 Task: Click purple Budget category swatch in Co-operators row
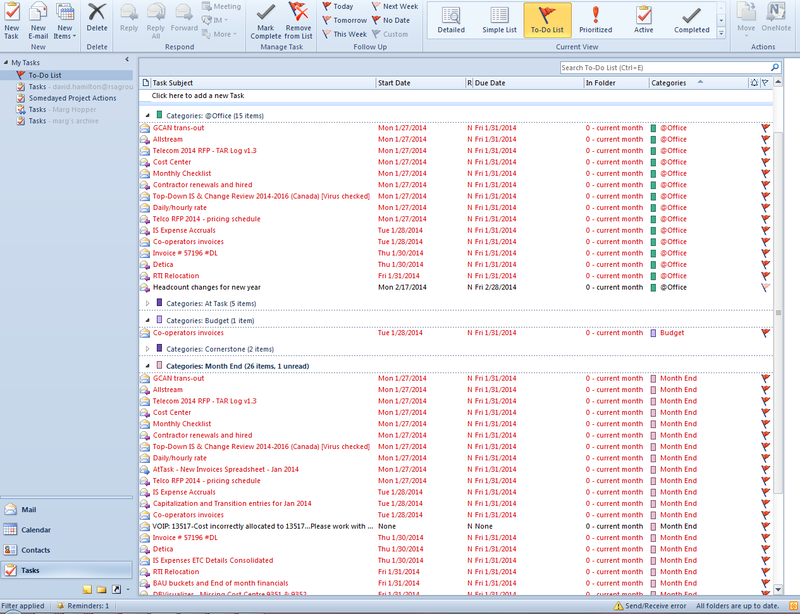(653, 333)
